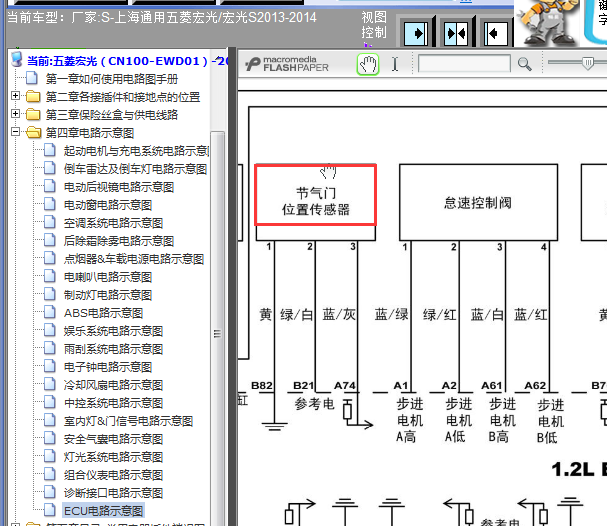Open 点烟器&车载电源电路示意图
This screenshot has width=607, height=526.
[134, 259]
